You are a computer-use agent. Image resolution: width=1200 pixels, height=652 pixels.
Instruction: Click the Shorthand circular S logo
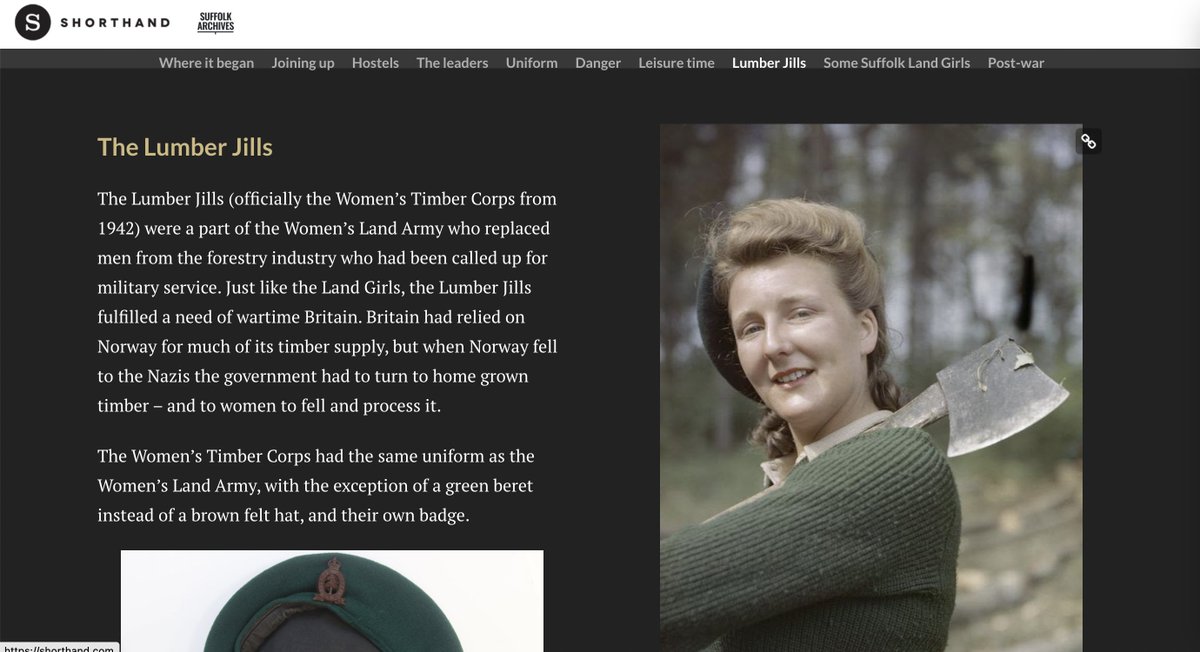pos(35,22)
